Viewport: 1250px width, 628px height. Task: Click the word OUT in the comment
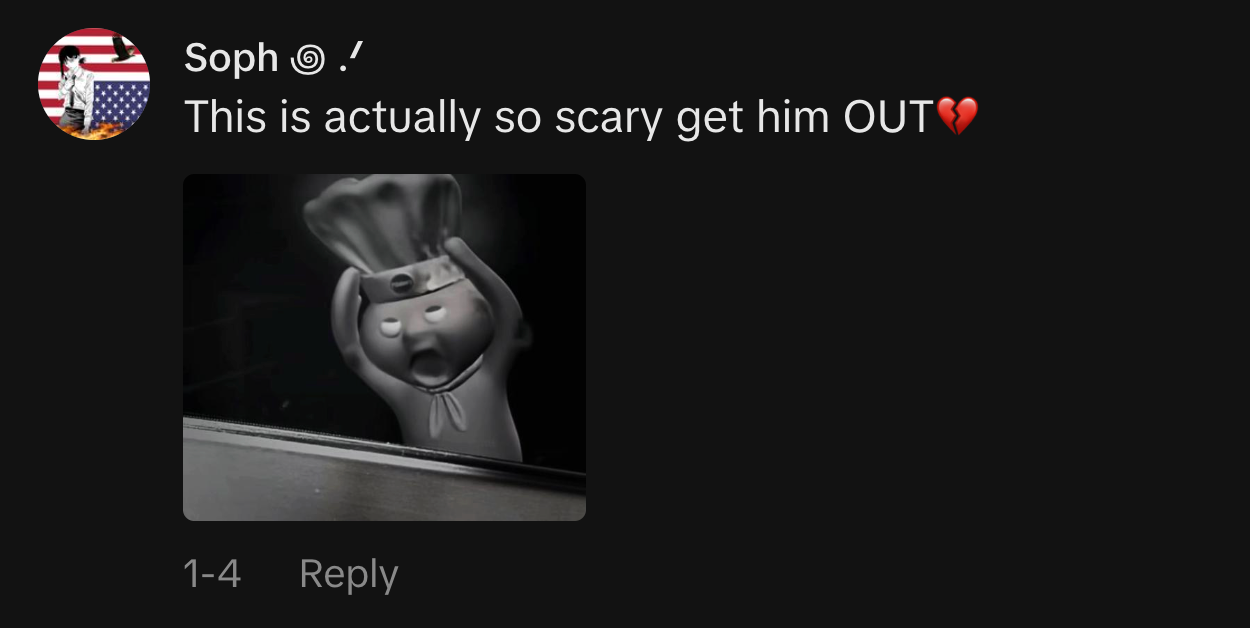(x=888, y=118)
